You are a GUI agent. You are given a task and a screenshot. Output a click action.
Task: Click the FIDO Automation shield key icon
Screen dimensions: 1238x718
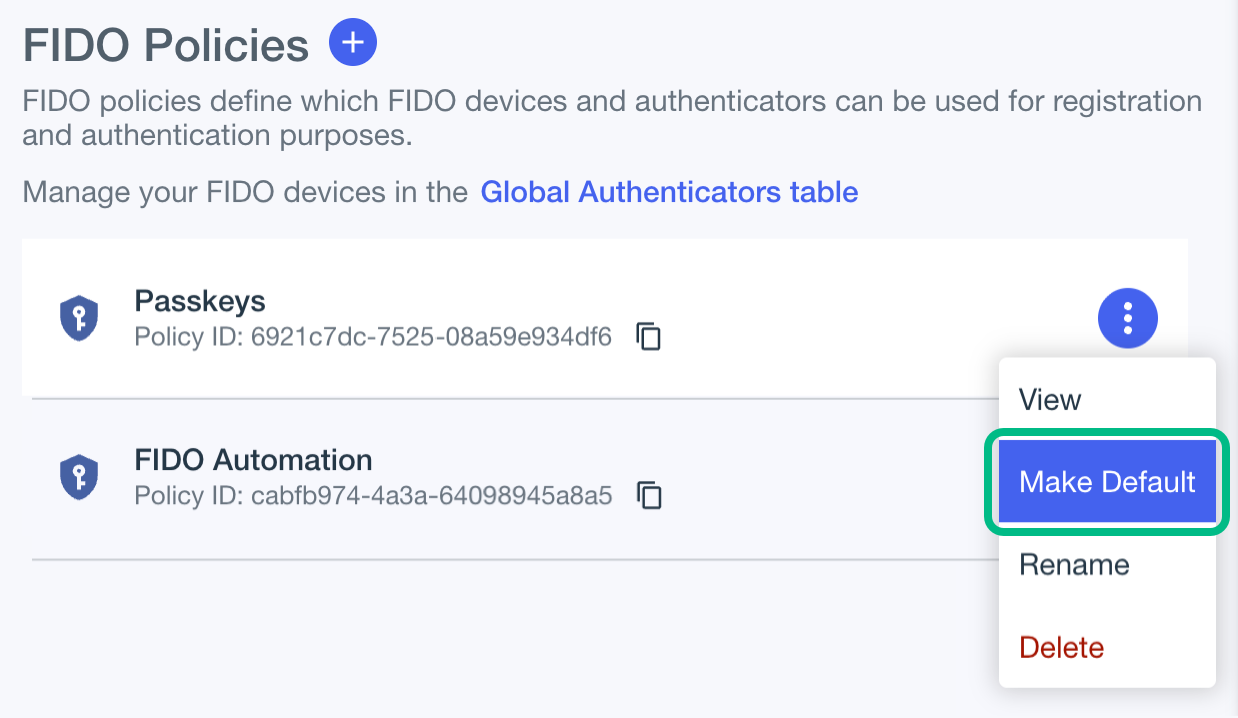[79, 477]
